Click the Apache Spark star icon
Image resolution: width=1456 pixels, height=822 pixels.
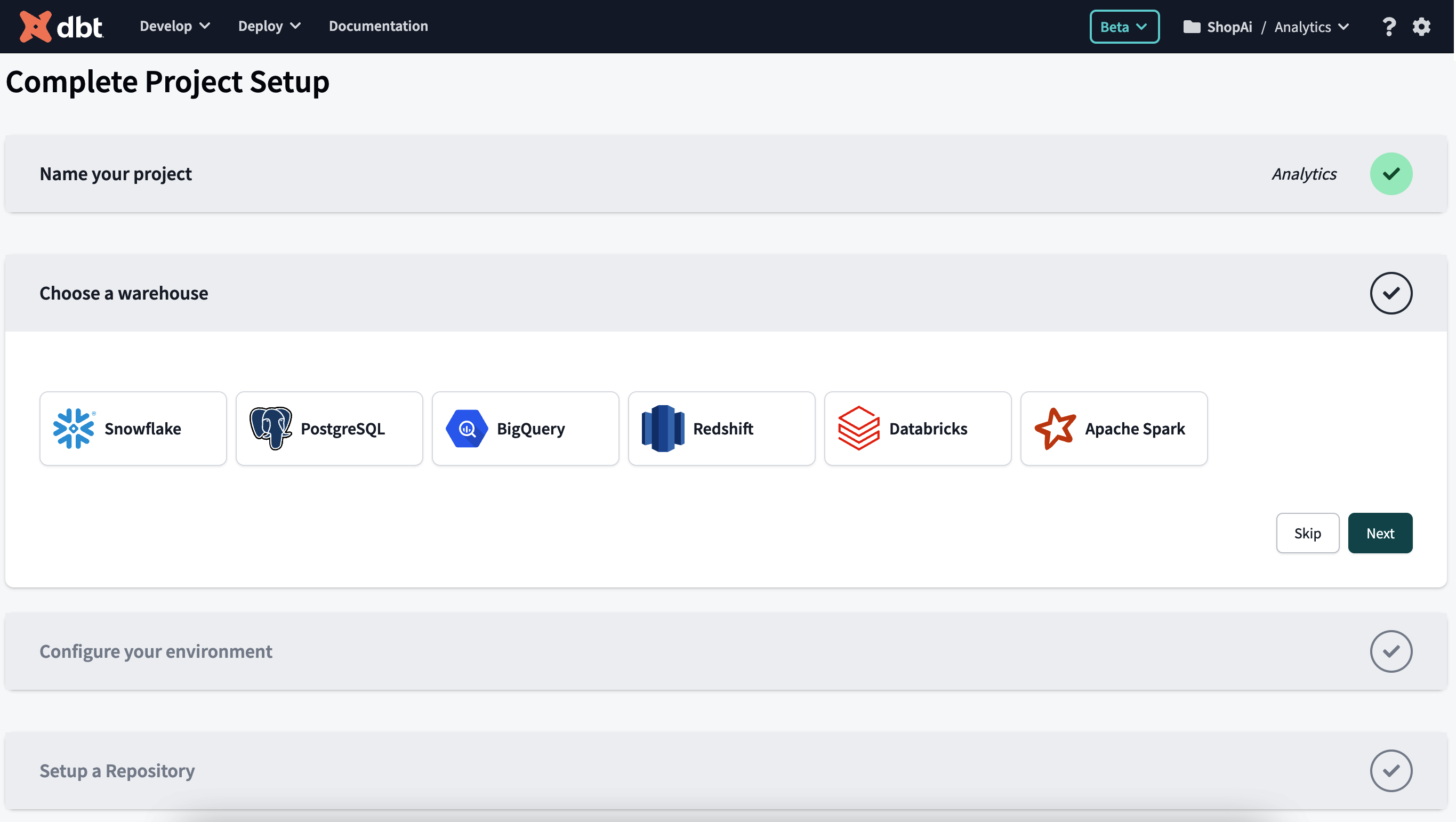[x=1055, y=429]
